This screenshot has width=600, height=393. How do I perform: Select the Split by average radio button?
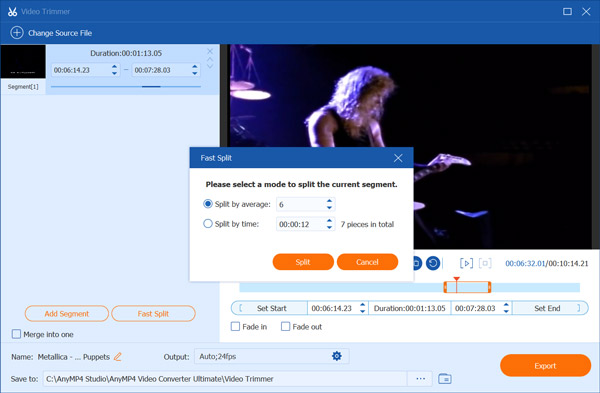[208, 204]
